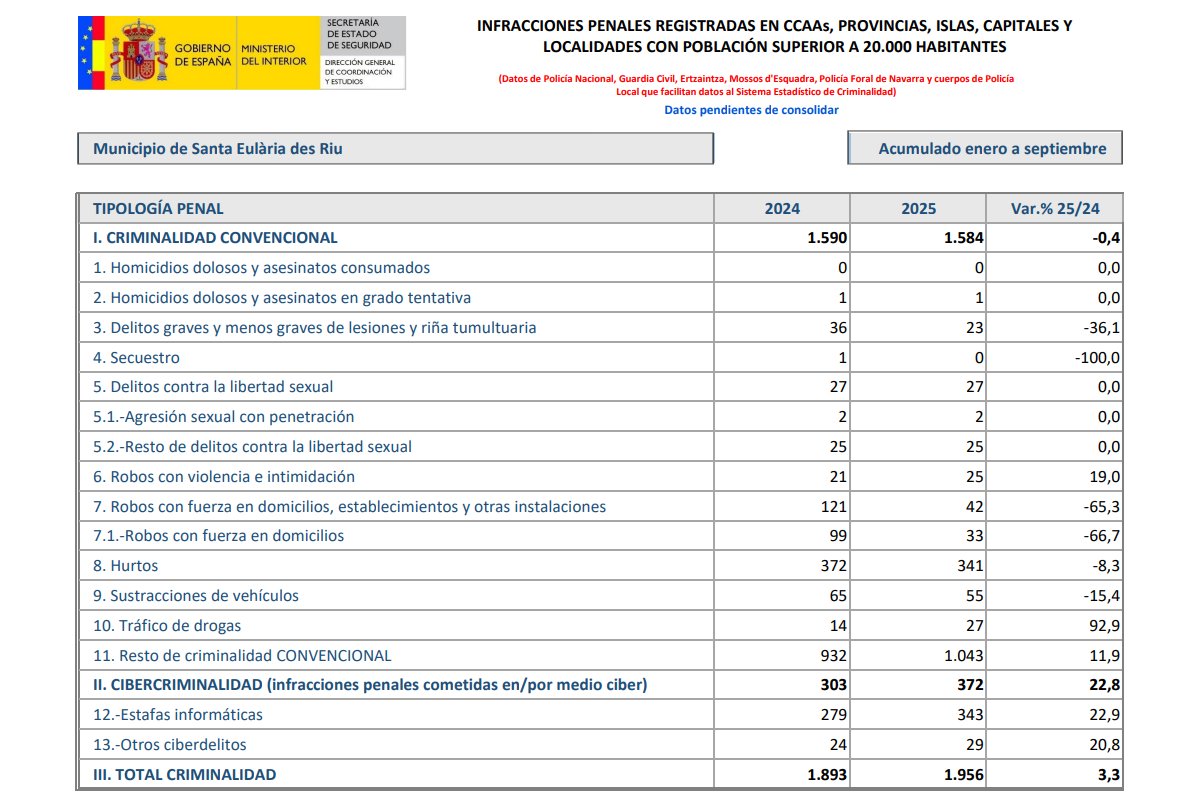Image resolution: width=1202 pixels, height=811 pixels.
Task: Select the I. Criminalidad Convencional row label
Action: pos(215,238)
